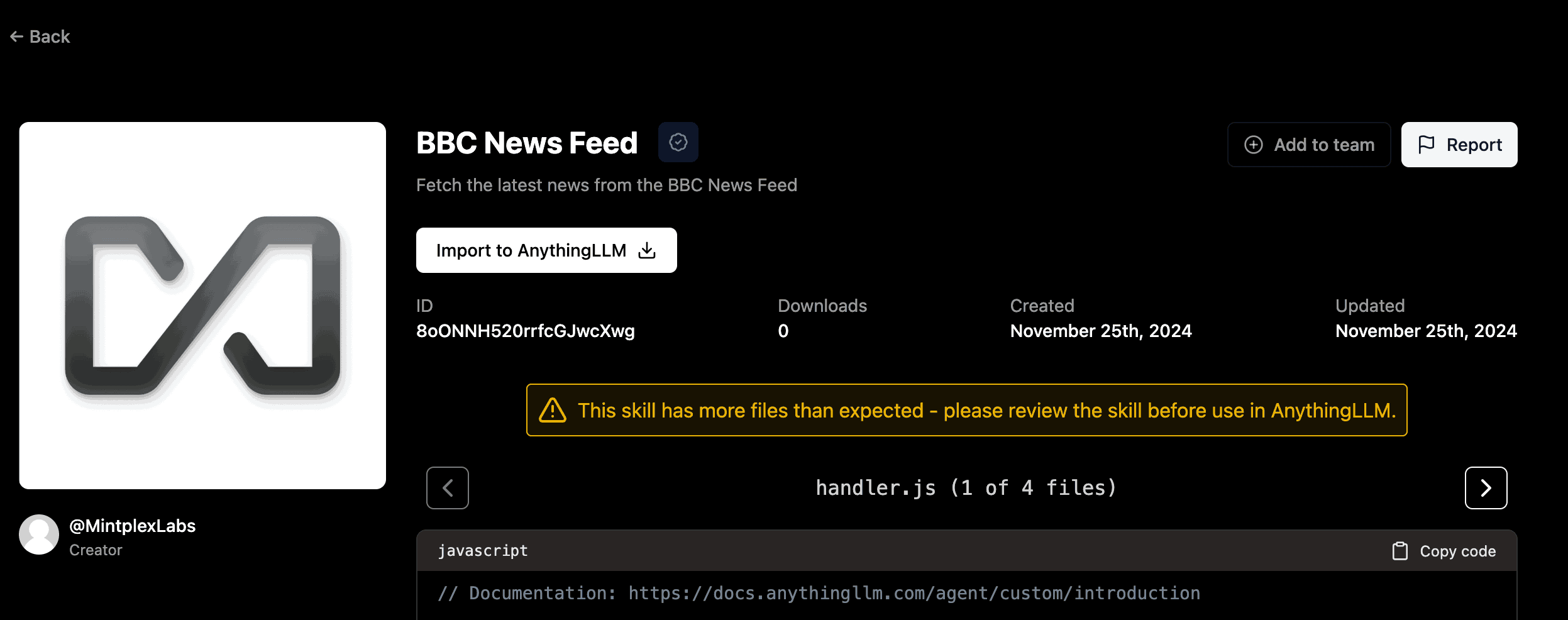
Task: Click the verified badge next to BBC News Feed
Action: coord(678,142)
